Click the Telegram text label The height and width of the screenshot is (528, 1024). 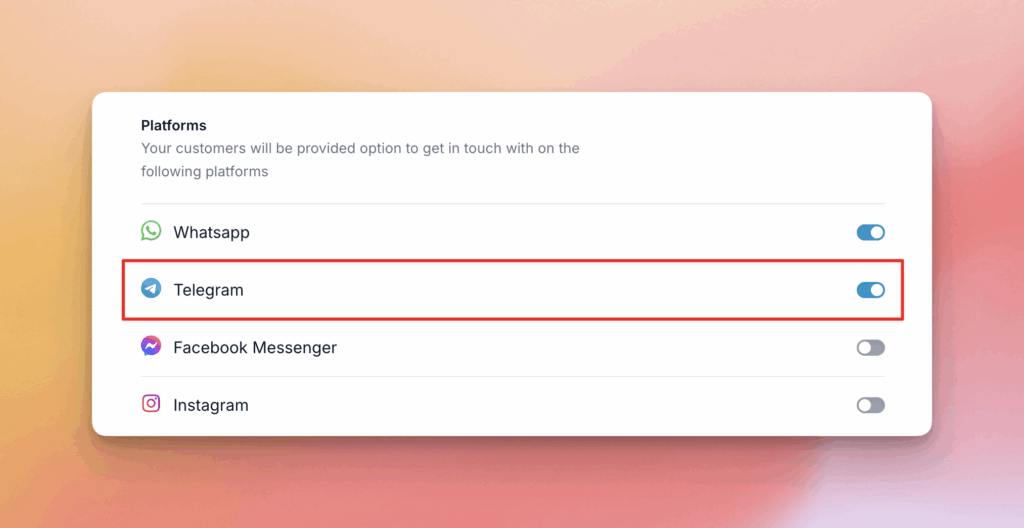tap(208, 290)
